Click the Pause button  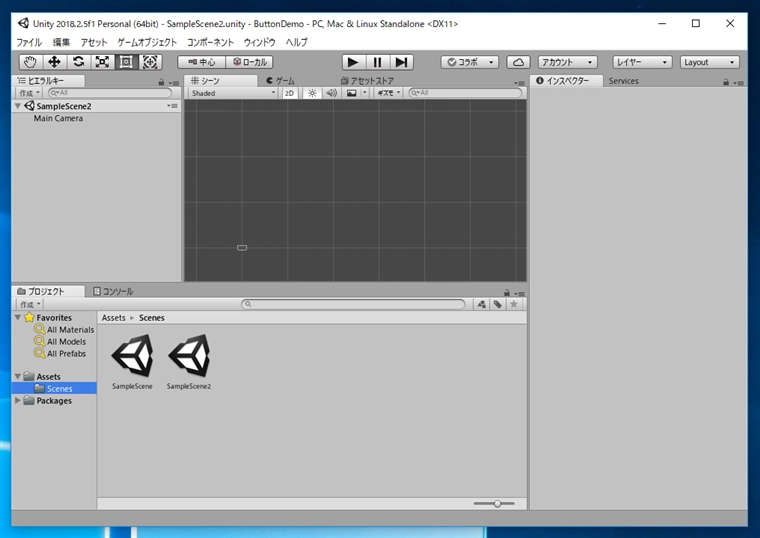click(x=377, y=62)
